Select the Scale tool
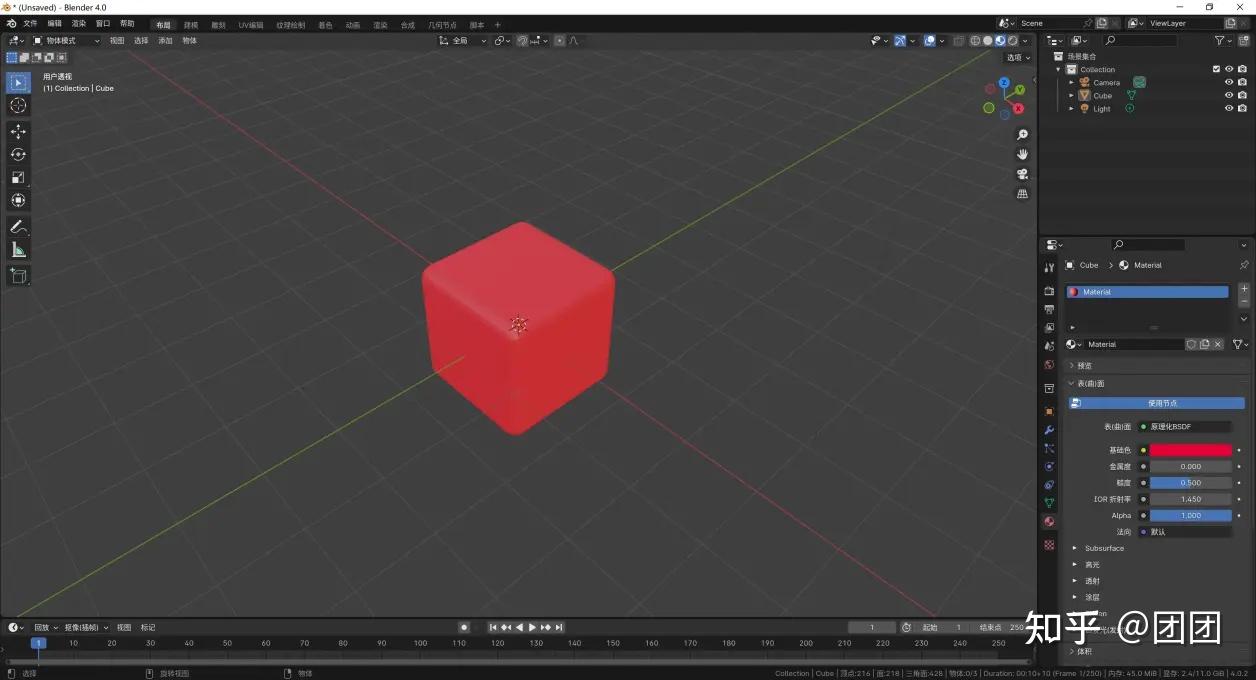Viewport: 1256px width, 680px height. click(18, 177)
